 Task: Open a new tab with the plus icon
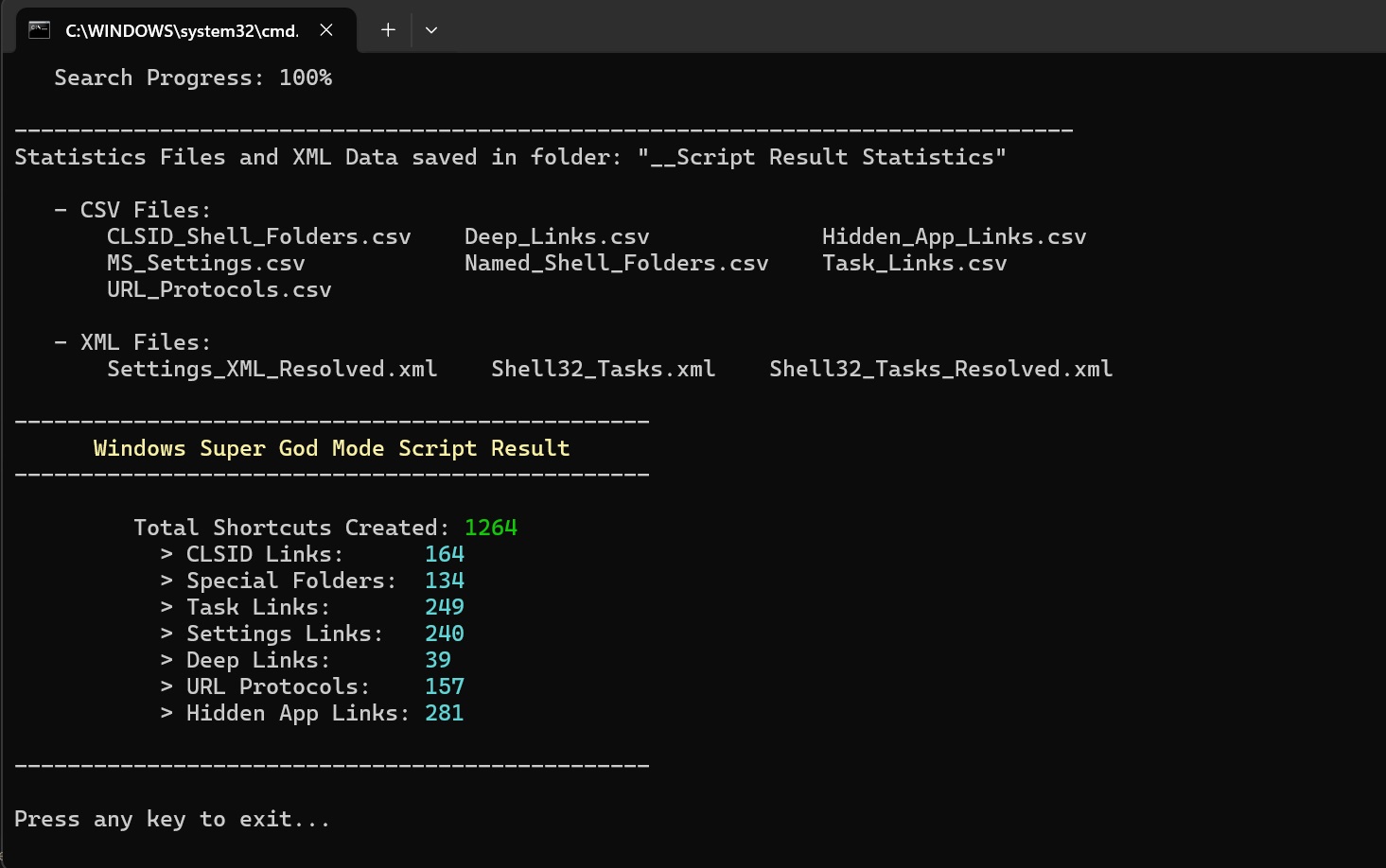click(387, 29)
